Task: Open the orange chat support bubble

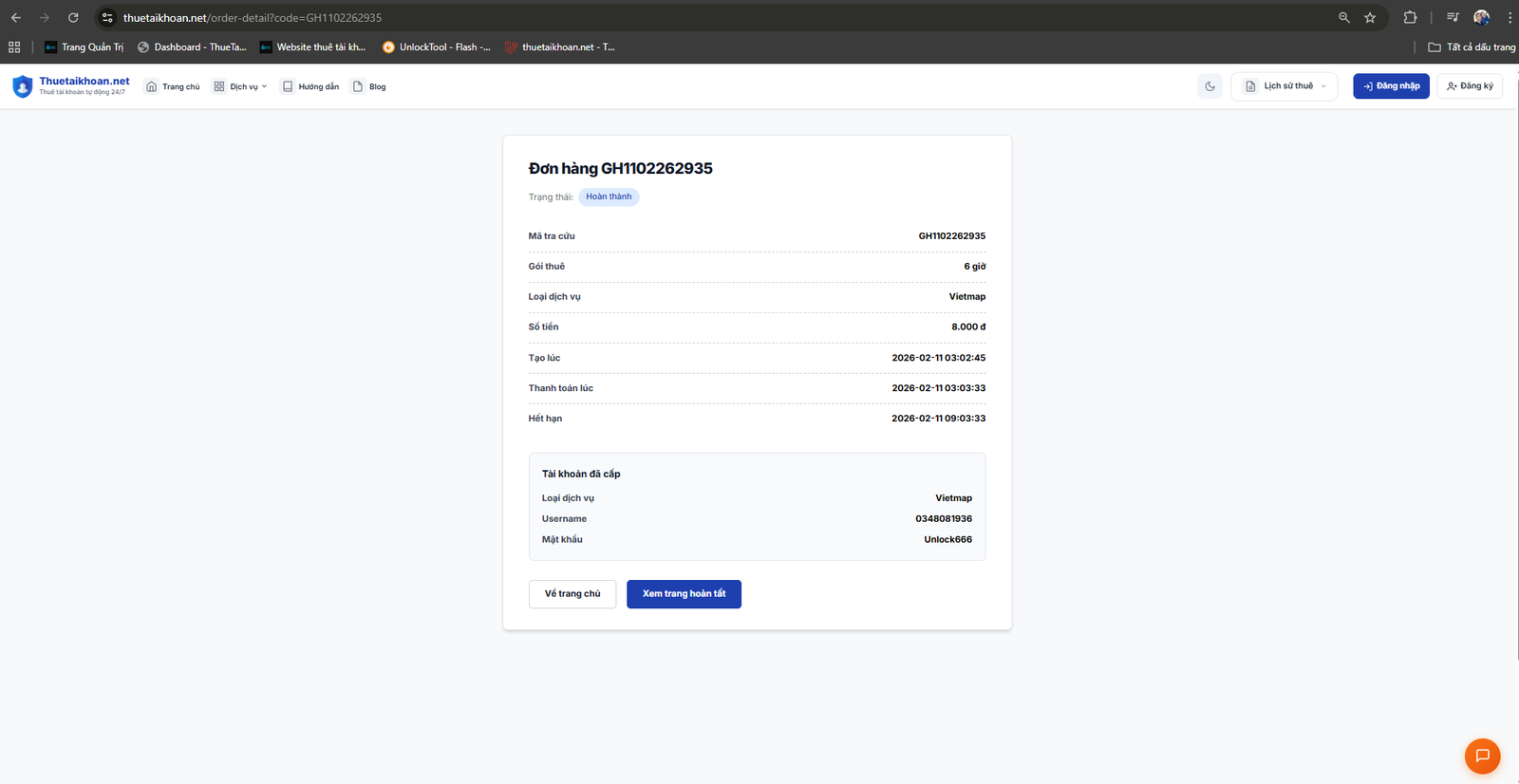Action: coord(1482,756)
